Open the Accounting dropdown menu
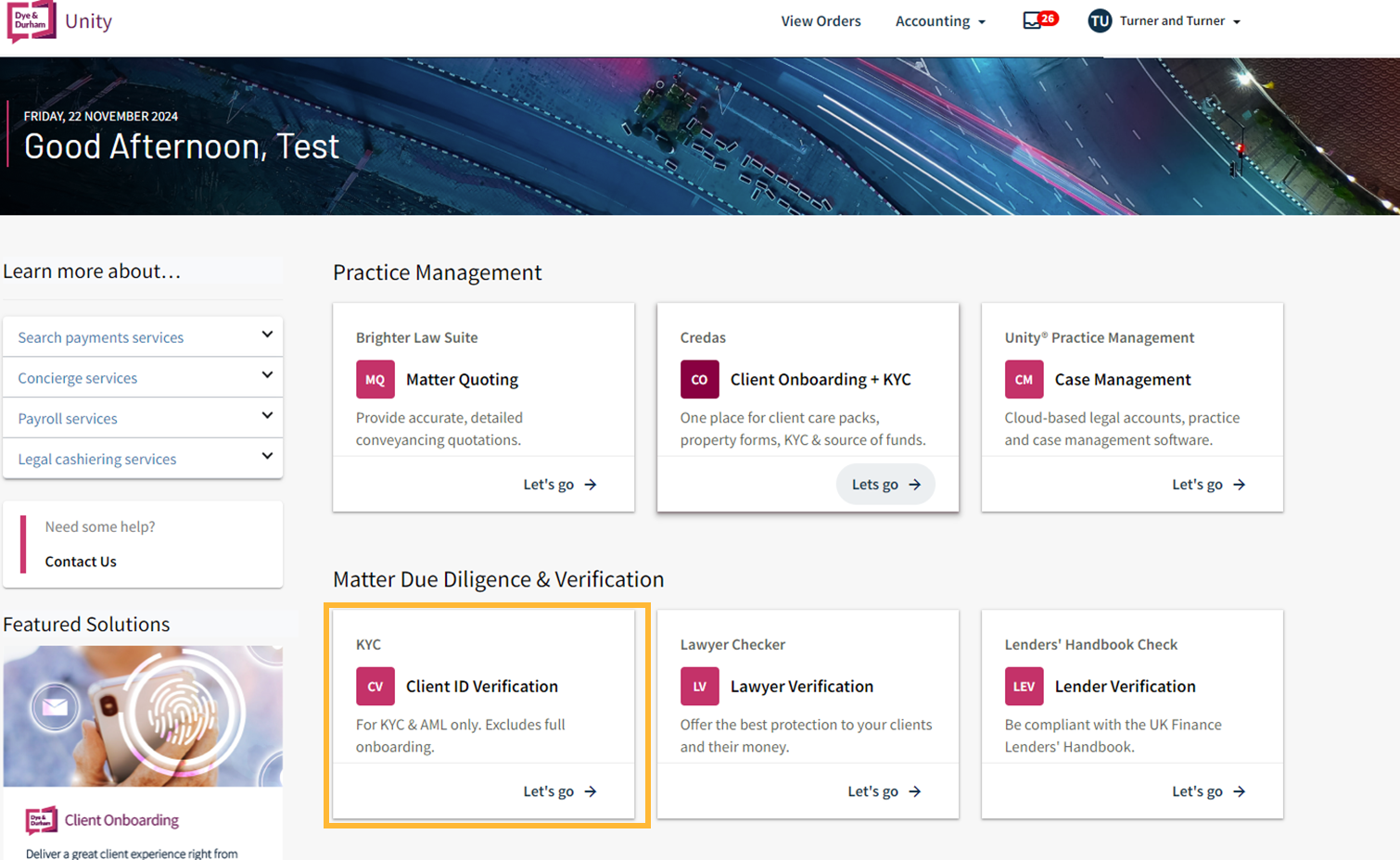The height and width of the screenshot is (860, 1400). (940, 20)
